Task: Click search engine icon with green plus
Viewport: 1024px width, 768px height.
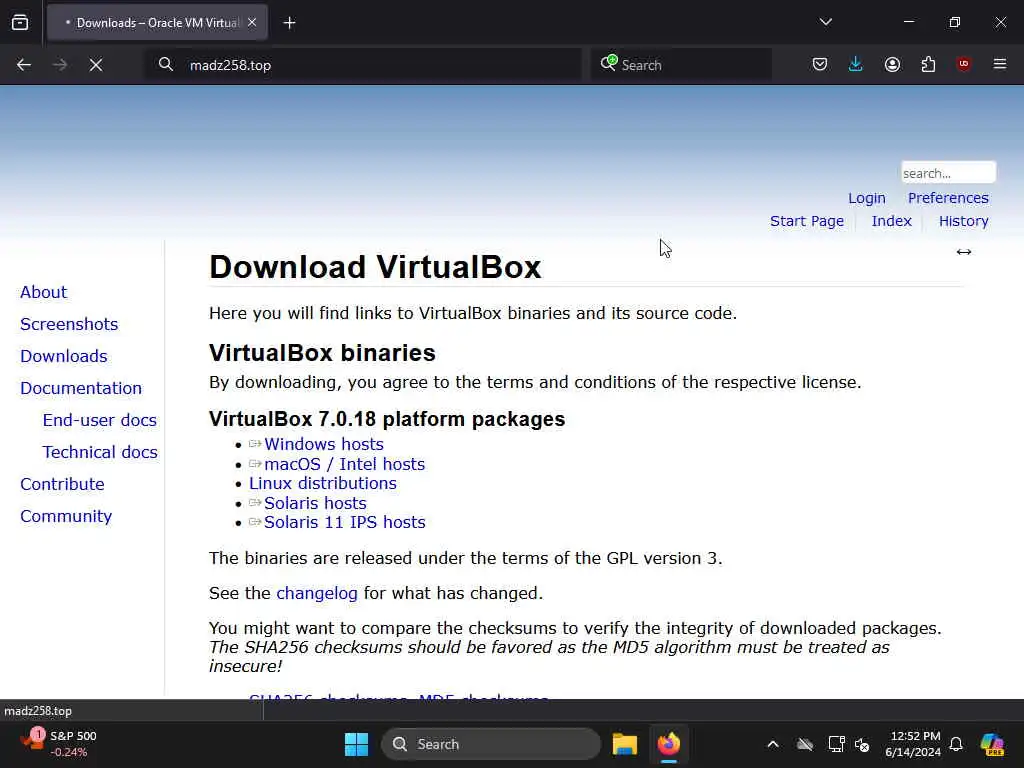Action: 609,63
